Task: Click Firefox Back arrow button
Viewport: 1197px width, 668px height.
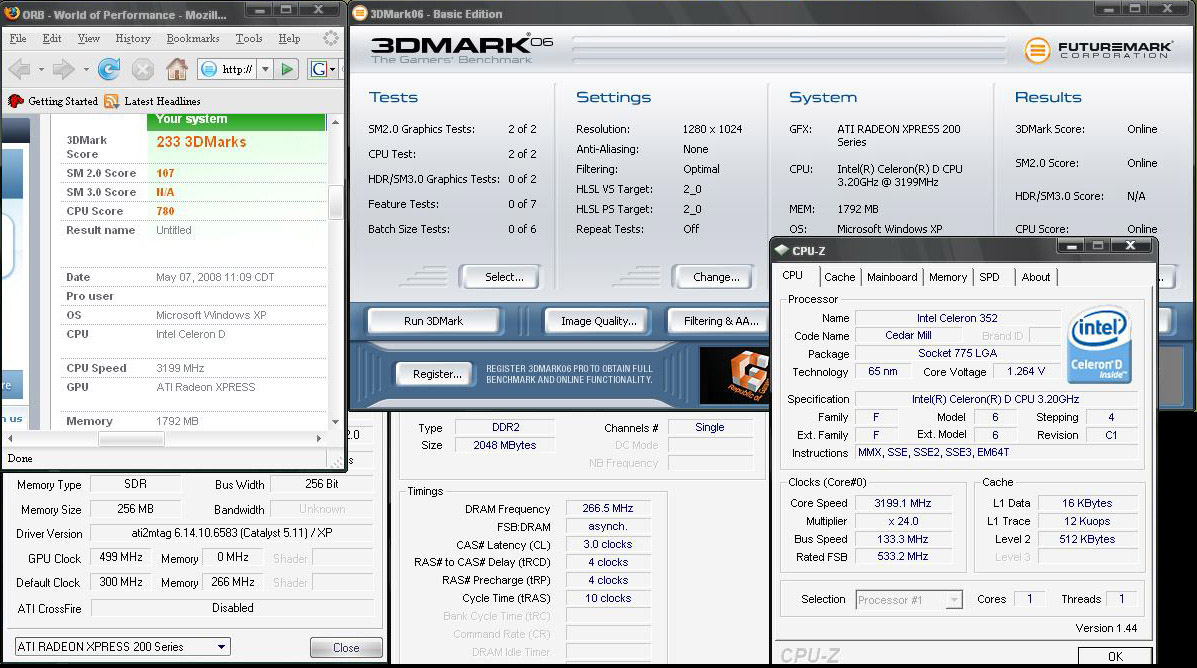Action: pyautogui.click(x=19, y=69)
